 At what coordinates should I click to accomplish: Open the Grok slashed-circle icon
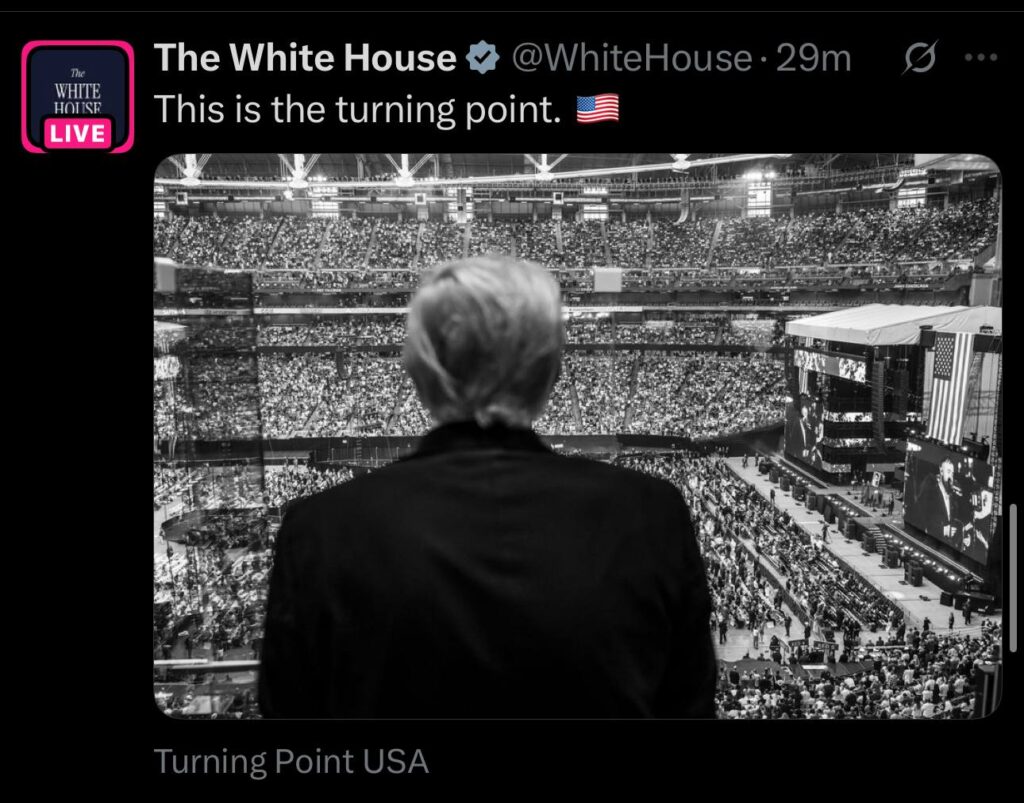point(919,60)
